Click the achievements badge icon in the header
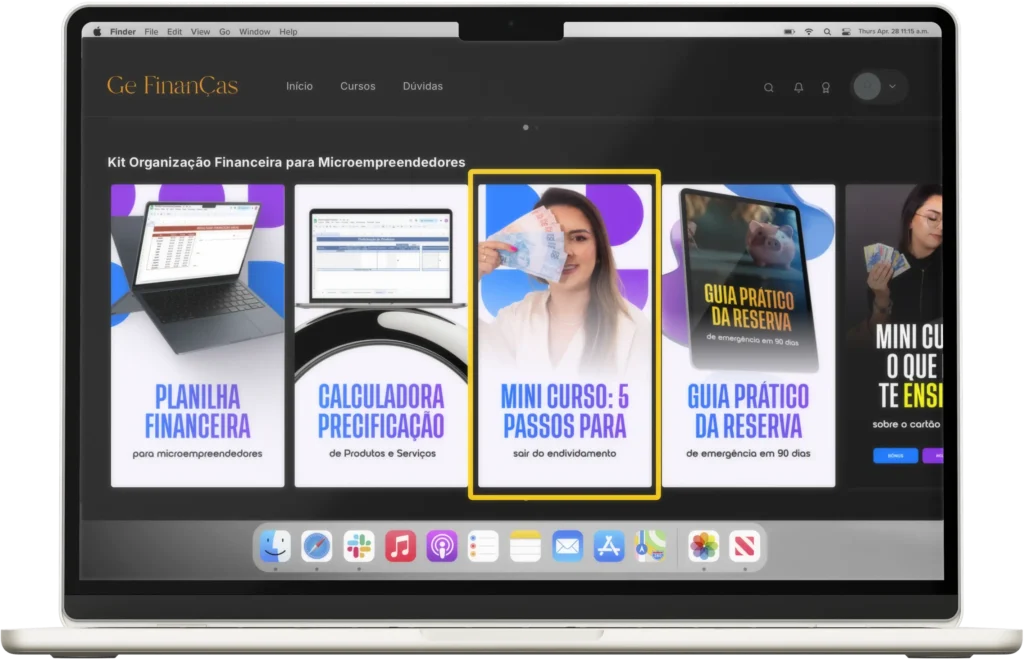The height and width of the screenshot is (659, 1024). tap(826, 87)
